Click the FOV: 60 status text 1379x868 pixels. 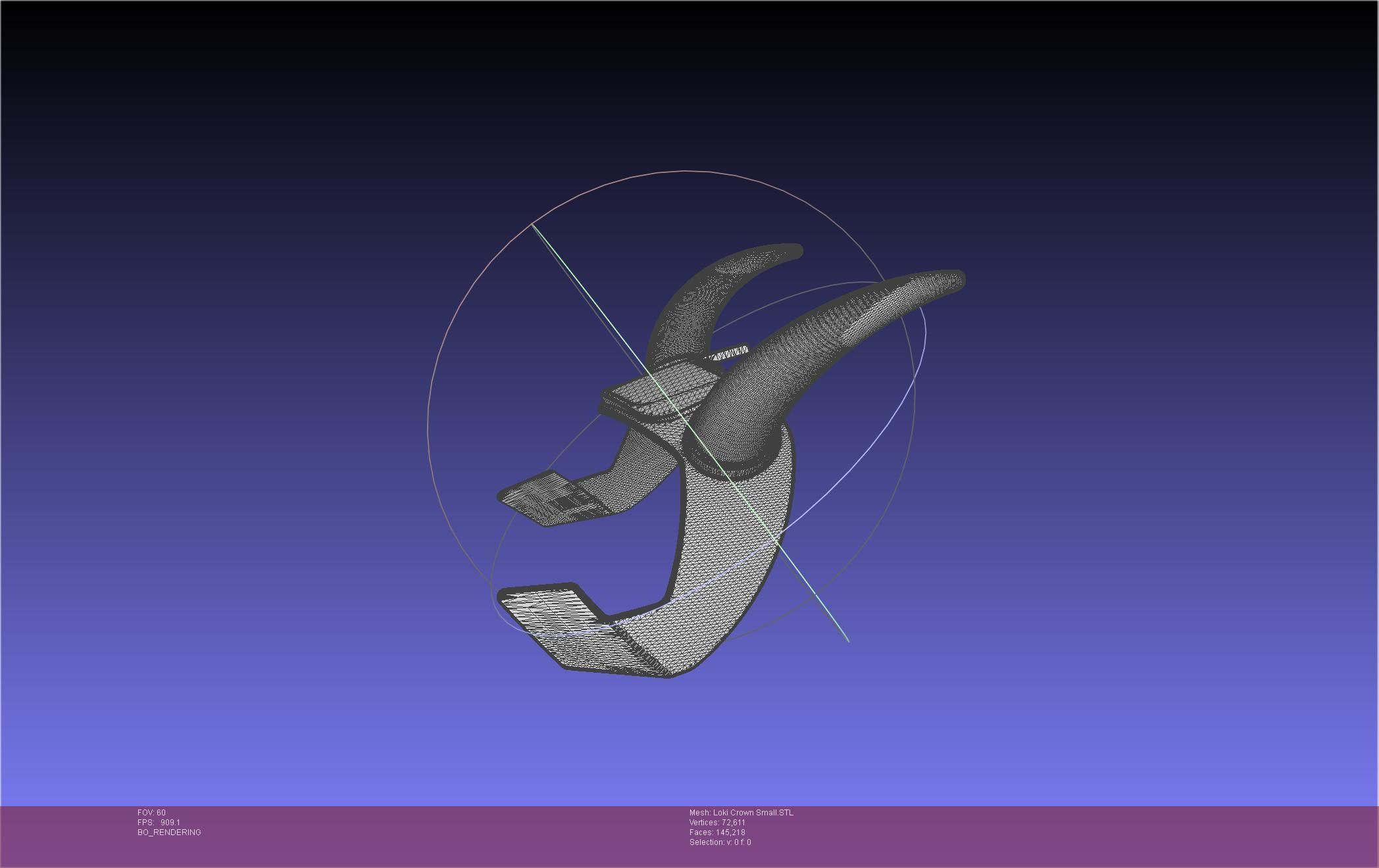pyautogui.click(x=151, y=813)
